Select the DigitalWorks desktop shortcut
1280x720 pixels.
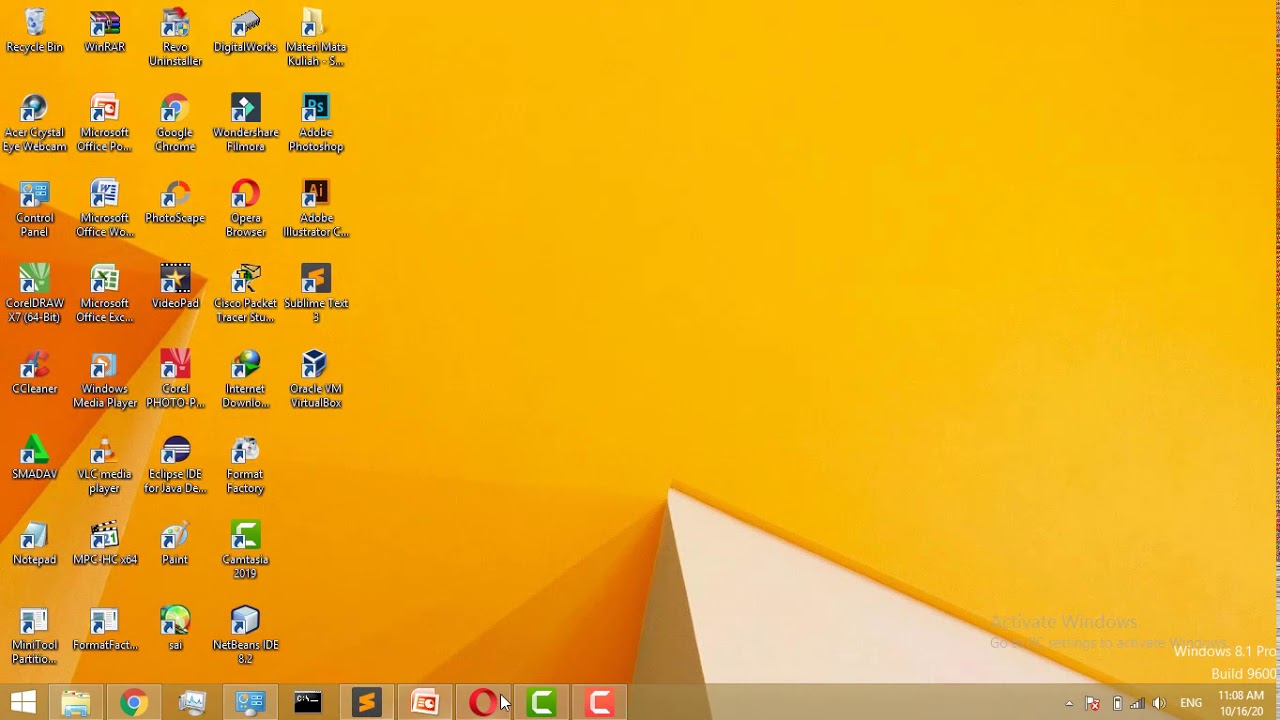pos(245,31)
